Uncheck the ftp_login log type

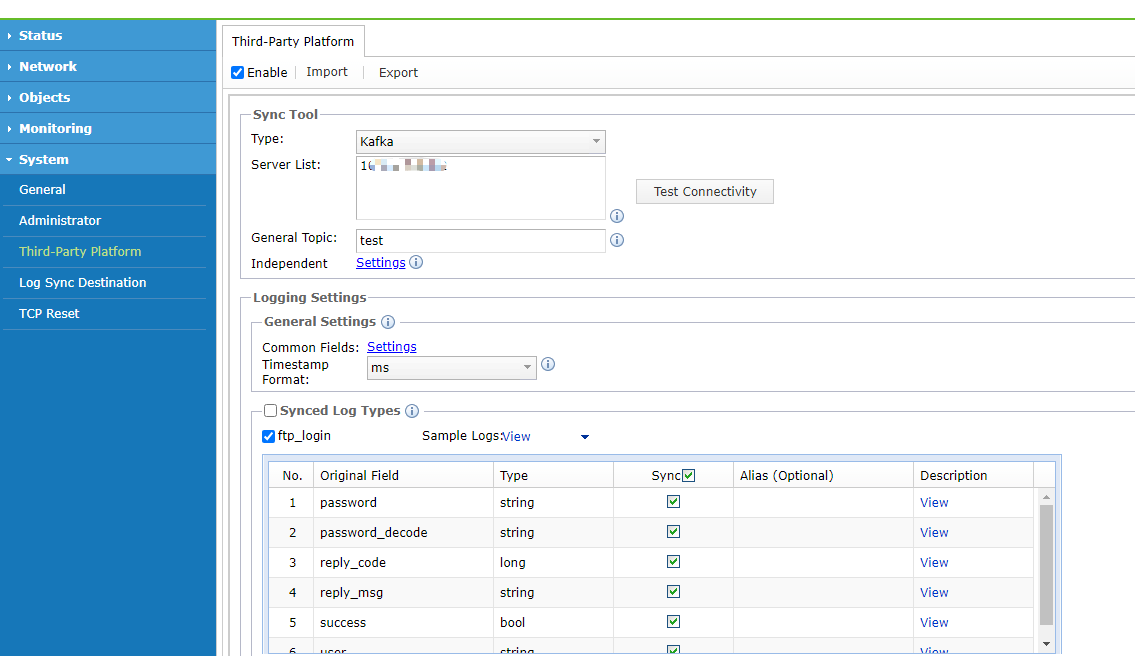coord(269,436)
